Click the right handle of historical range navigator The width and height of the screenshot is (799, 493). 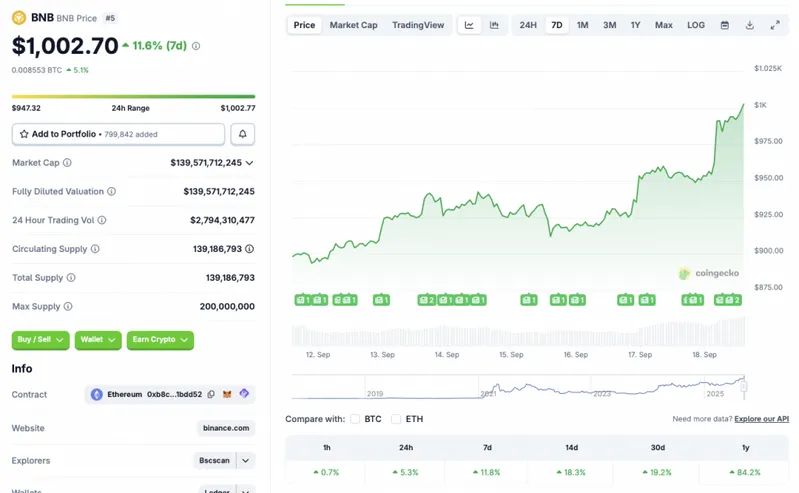744,387
